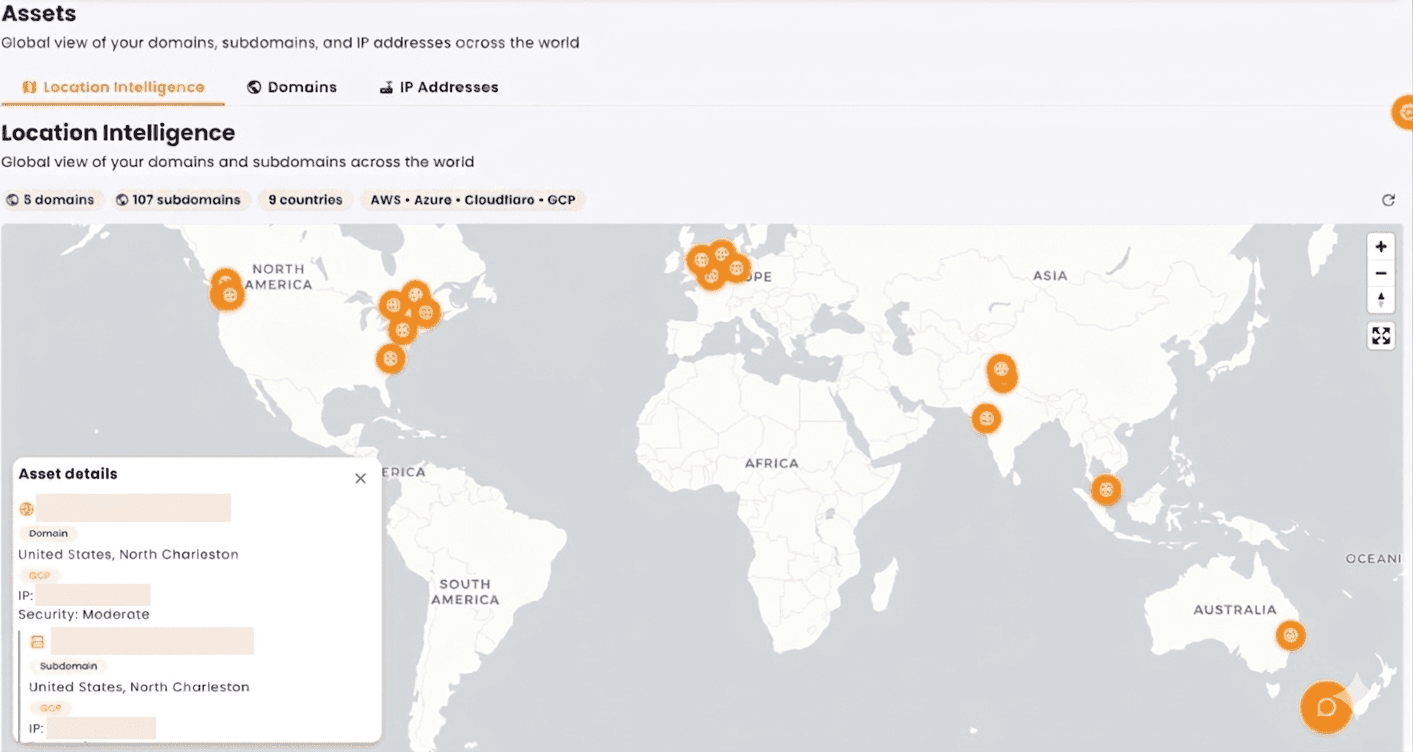Viewport: 1413px width, 752px height.
Task: Open the 107 subdomains summary pill
Action: (180, 199)
